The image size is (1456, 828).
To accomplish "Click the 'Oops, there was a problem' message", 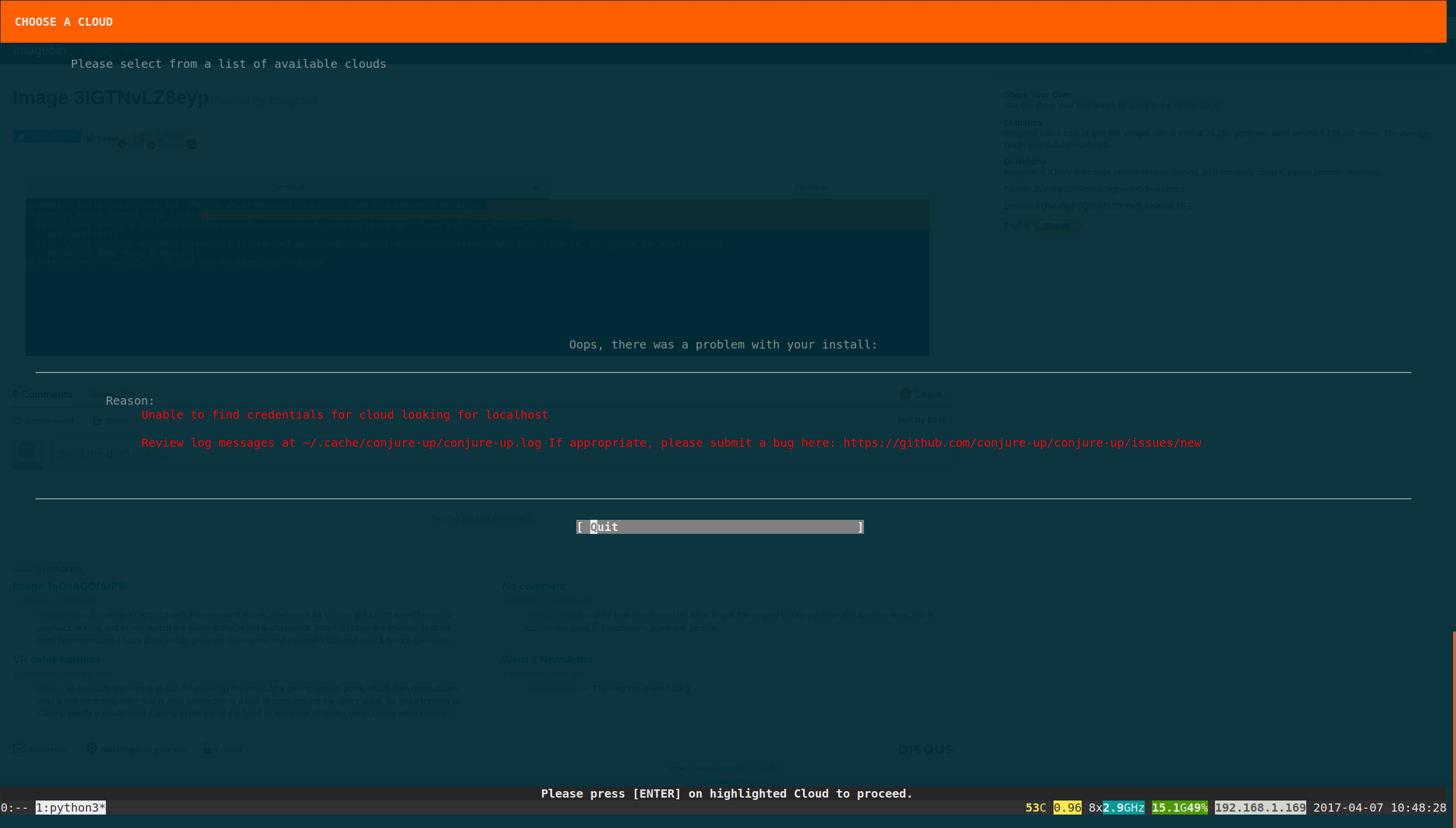I will (723, 345).
